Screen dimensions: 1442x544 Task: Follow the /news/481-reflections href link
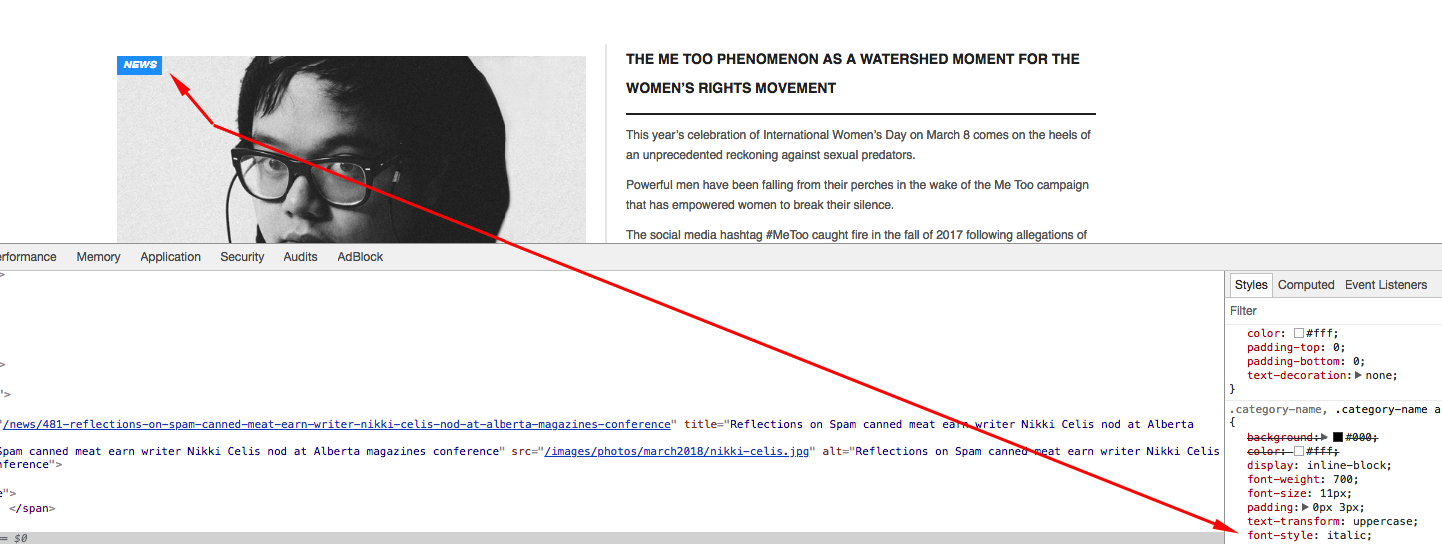(337, 424)
